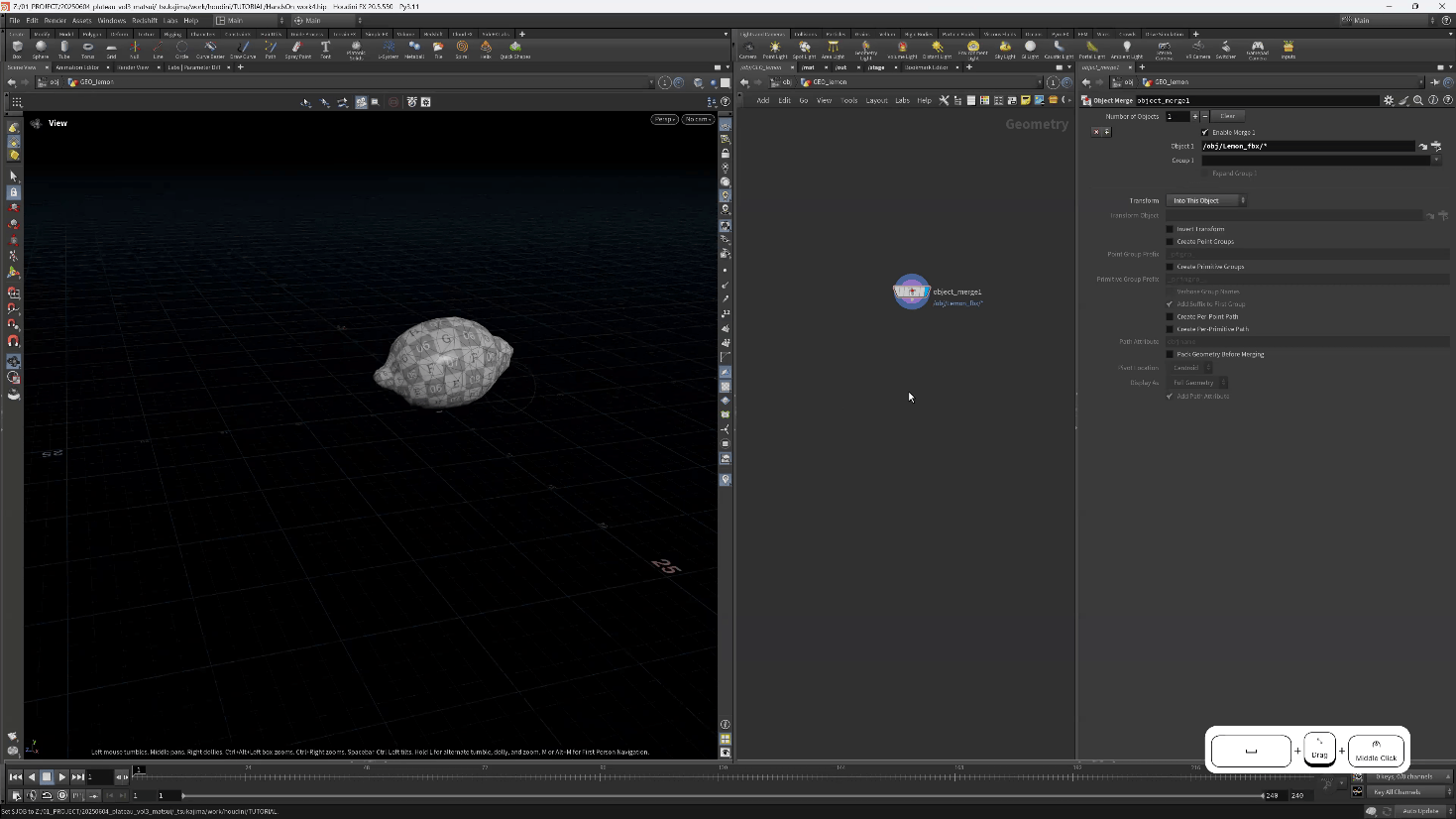
Task: Select the Sphere shelf tool
Action: [x=41, y=48]
